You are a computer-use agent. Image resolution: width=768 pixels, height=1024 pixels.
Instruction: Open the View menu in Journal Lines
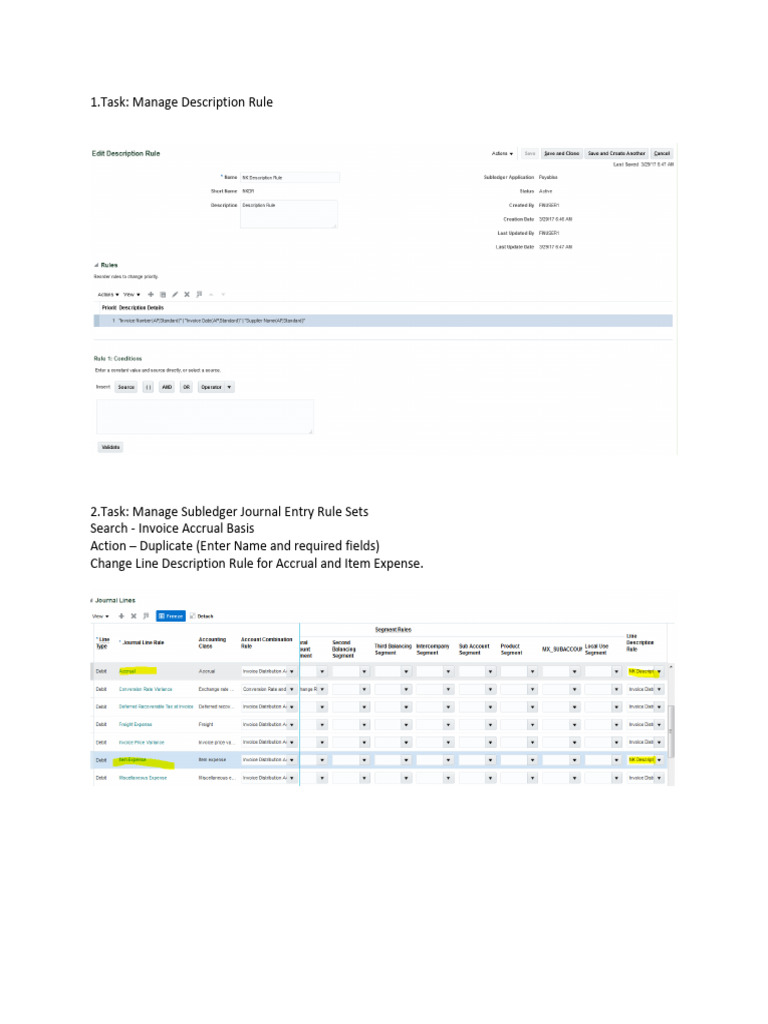coord(101,616)
